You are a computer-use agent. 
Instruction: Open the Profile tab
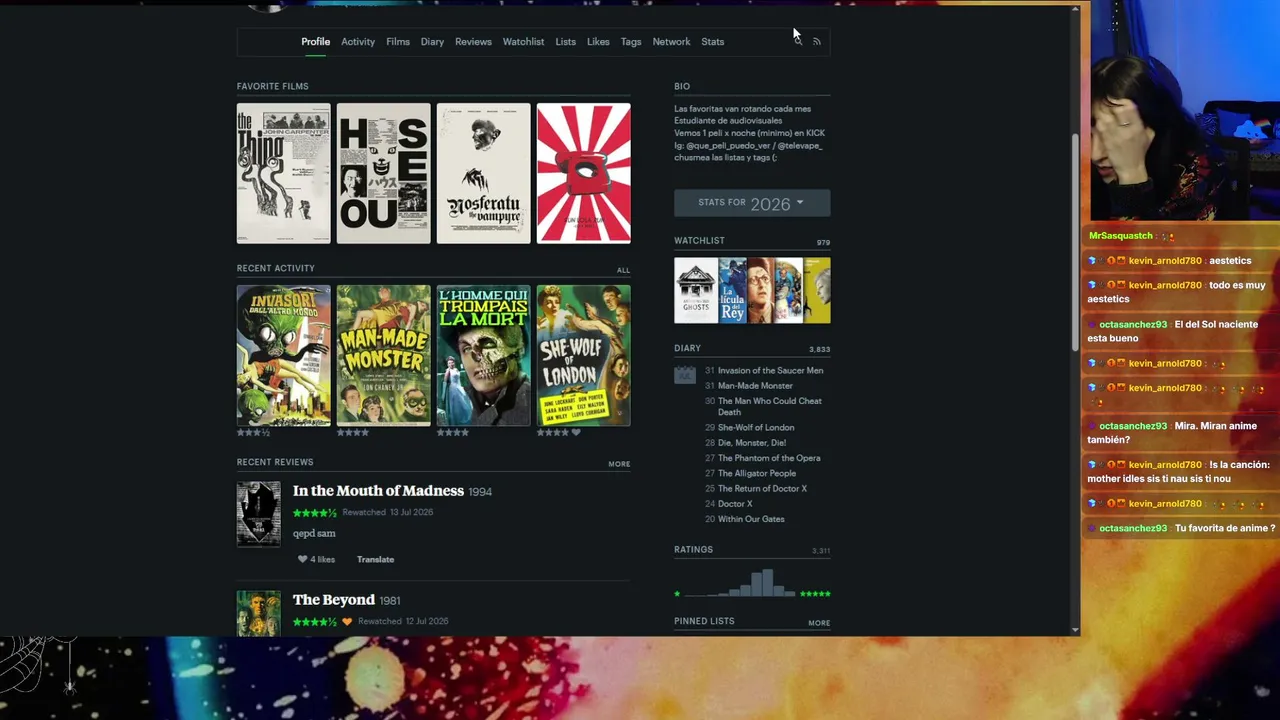tap(316, 42)
